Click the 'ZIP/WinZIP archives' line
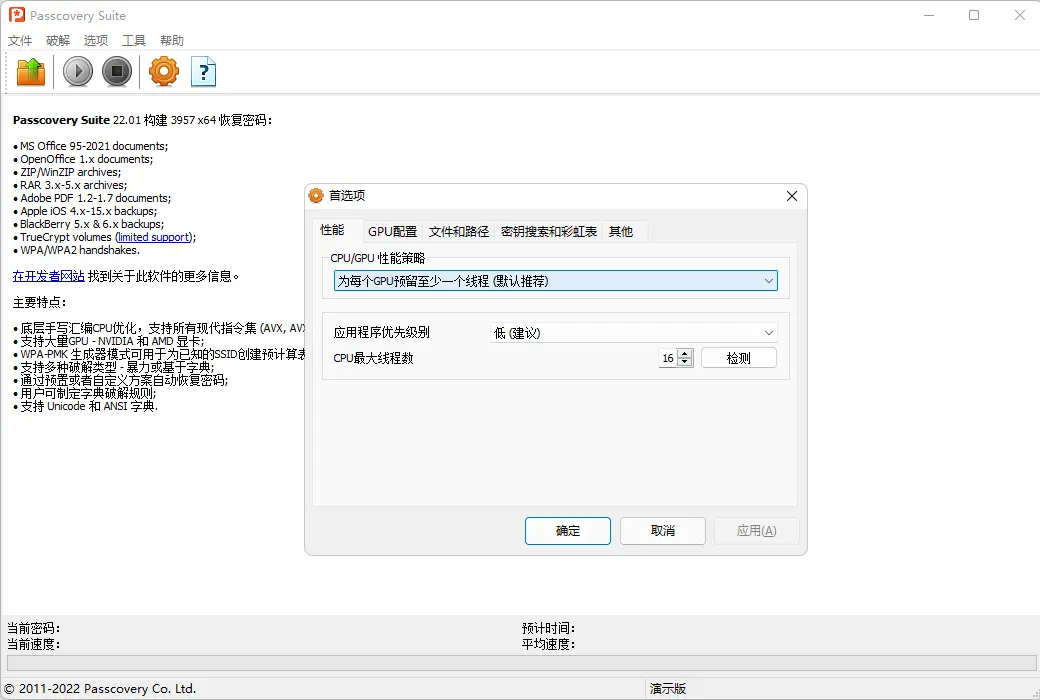Screen dimensions: 1040x700 (x=70, y=173)
